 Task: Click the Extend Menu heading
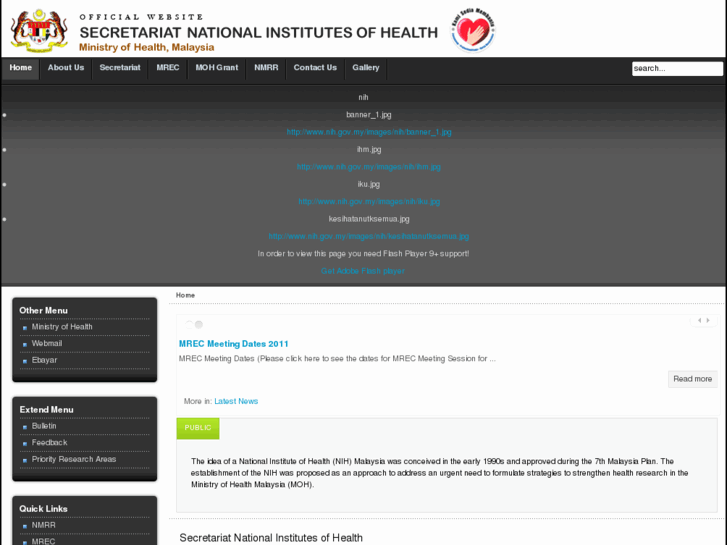coord(46,410)
